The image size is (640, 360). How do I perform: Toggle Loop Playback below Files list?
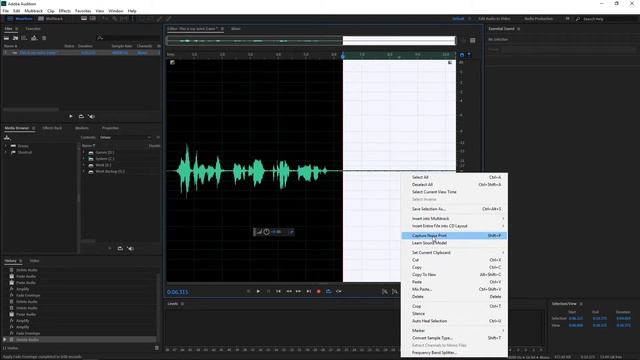pos(81,116)
